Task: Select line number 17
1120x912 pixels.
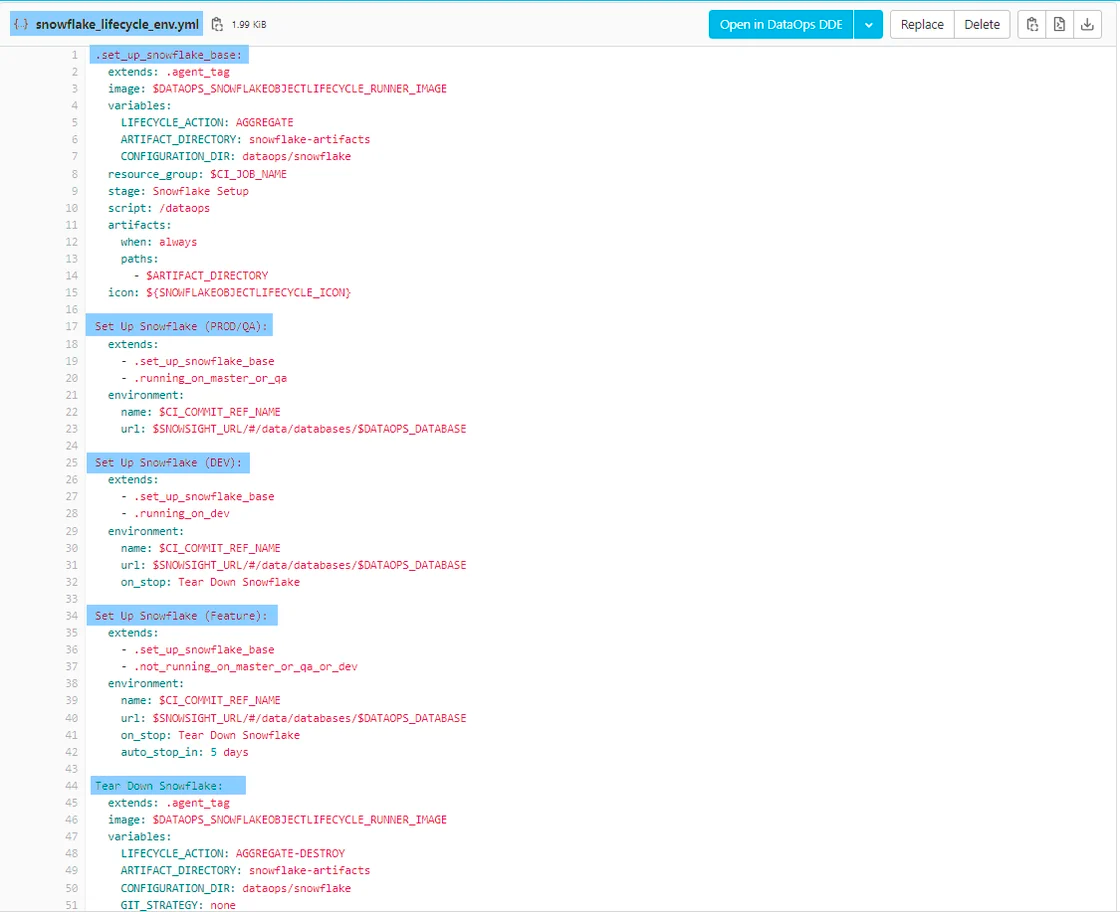Action: pyautogui.click(x=71, y=326)
